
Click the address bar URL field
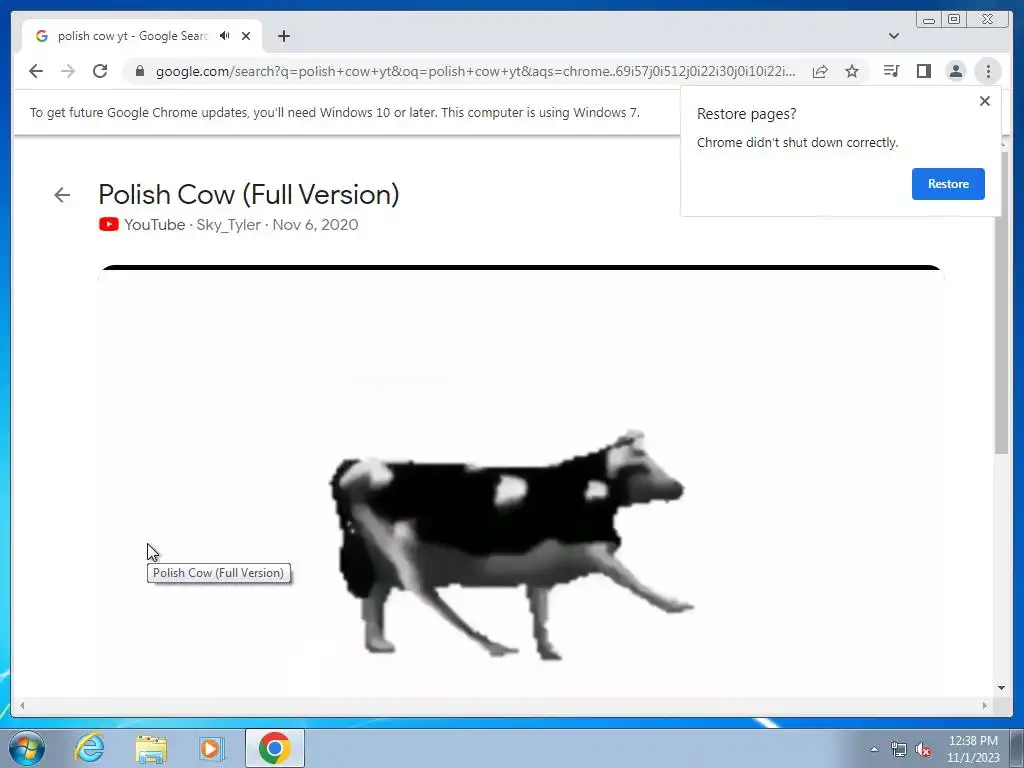(475, 71)
